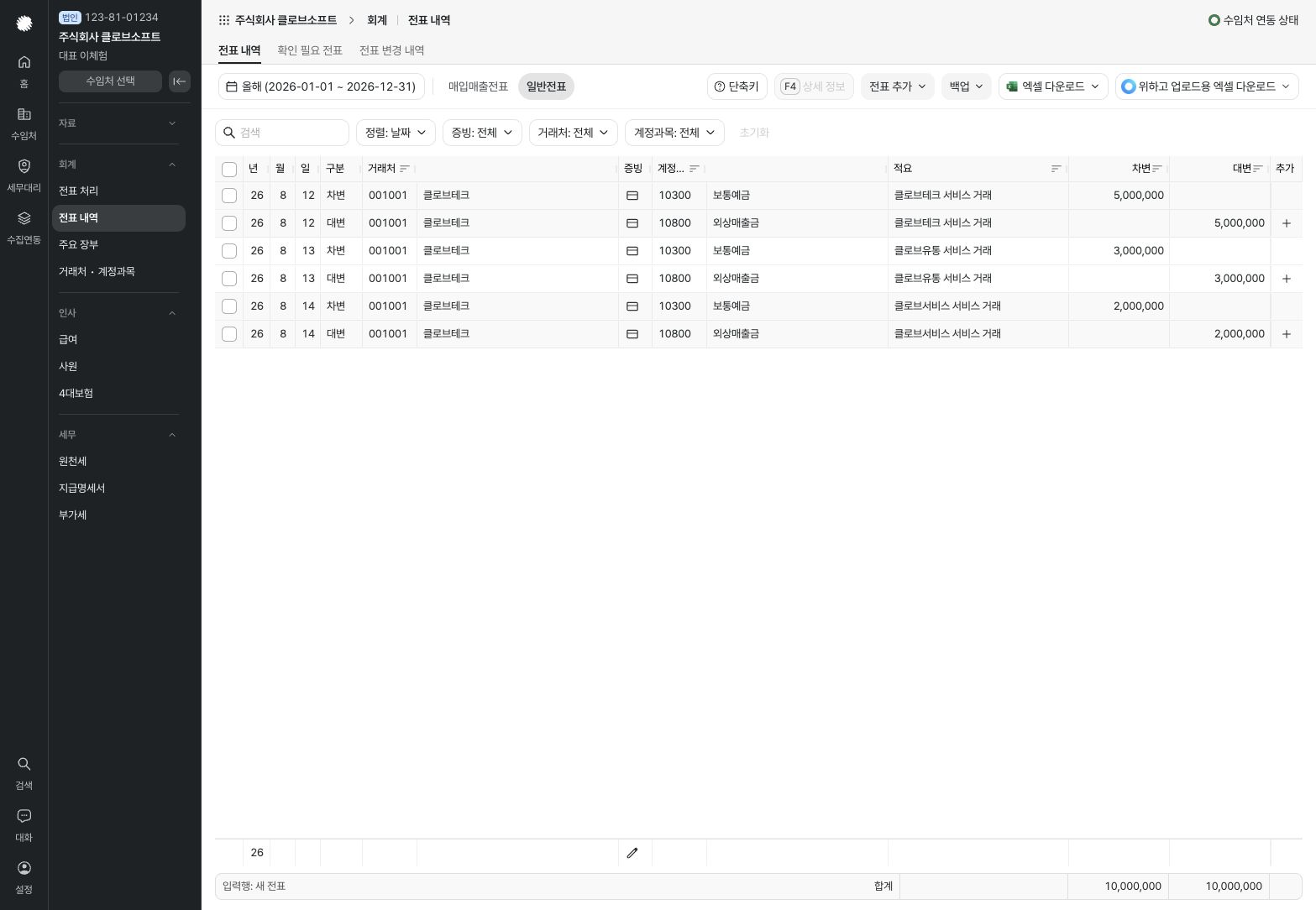Open the 계정과목: 전체 filter dropdown
Image resolution: width=1316 pixels, height=910 pixels.
[674, 133]
